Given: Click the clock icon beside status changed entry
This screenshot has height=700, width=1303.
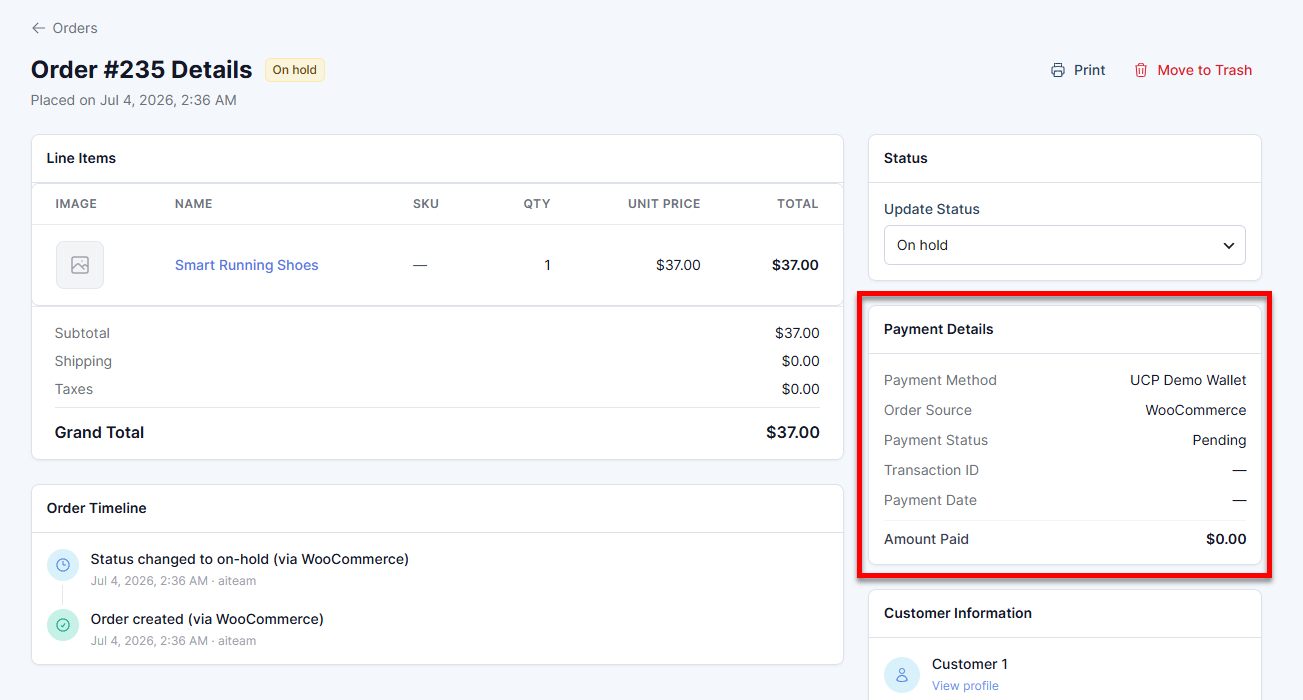Looking at the screenshot, I should [63, 565].
